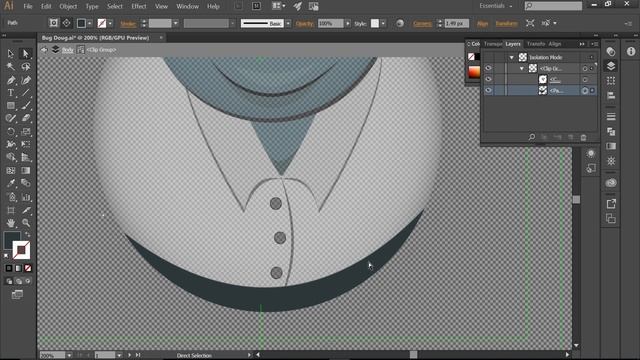Click the exit isolation mode back arrow
The image size is (640, 360).
click(44, 50)
